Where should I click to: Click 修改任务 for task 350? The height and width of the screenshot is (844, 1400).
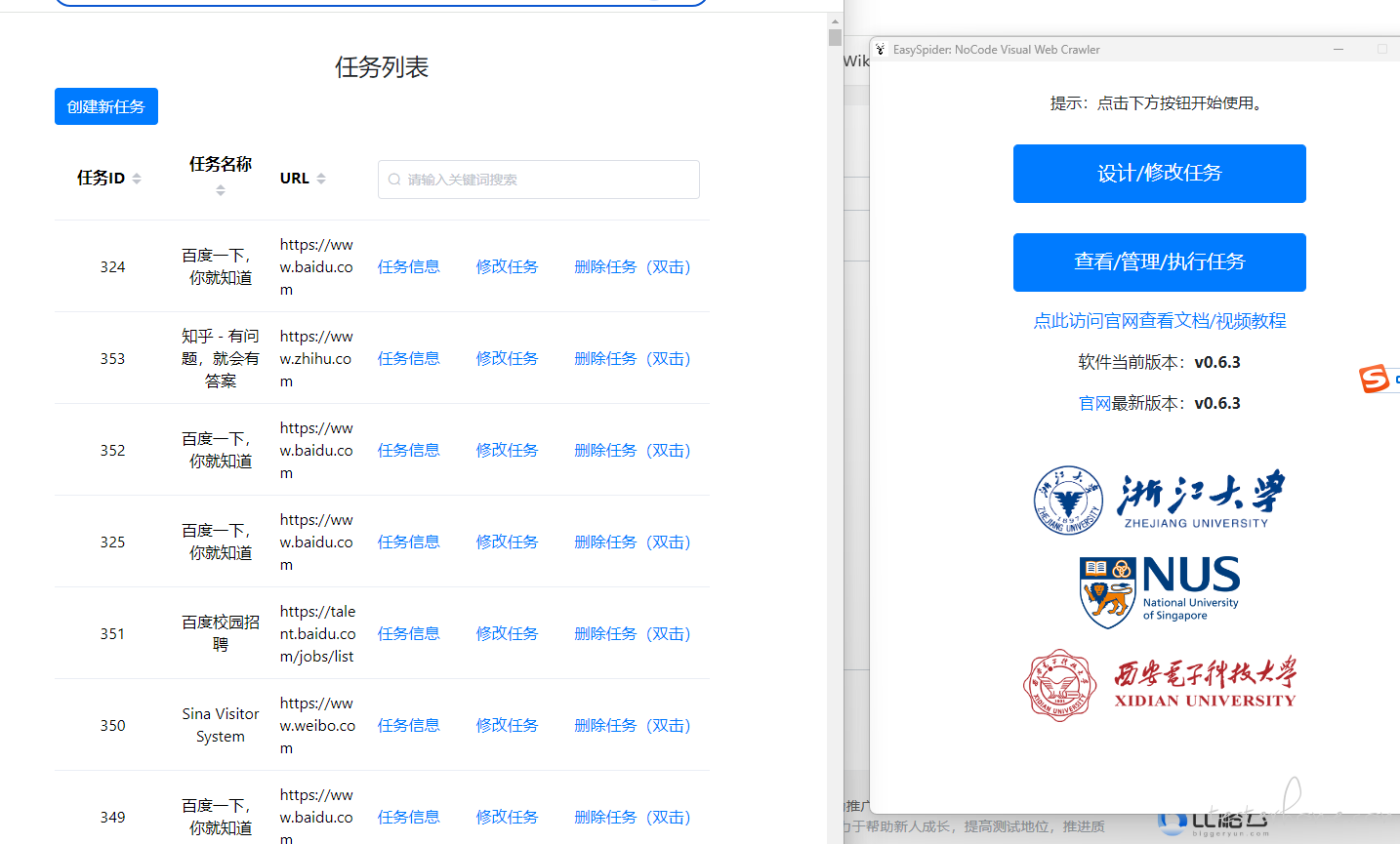[x=508, y=725]
